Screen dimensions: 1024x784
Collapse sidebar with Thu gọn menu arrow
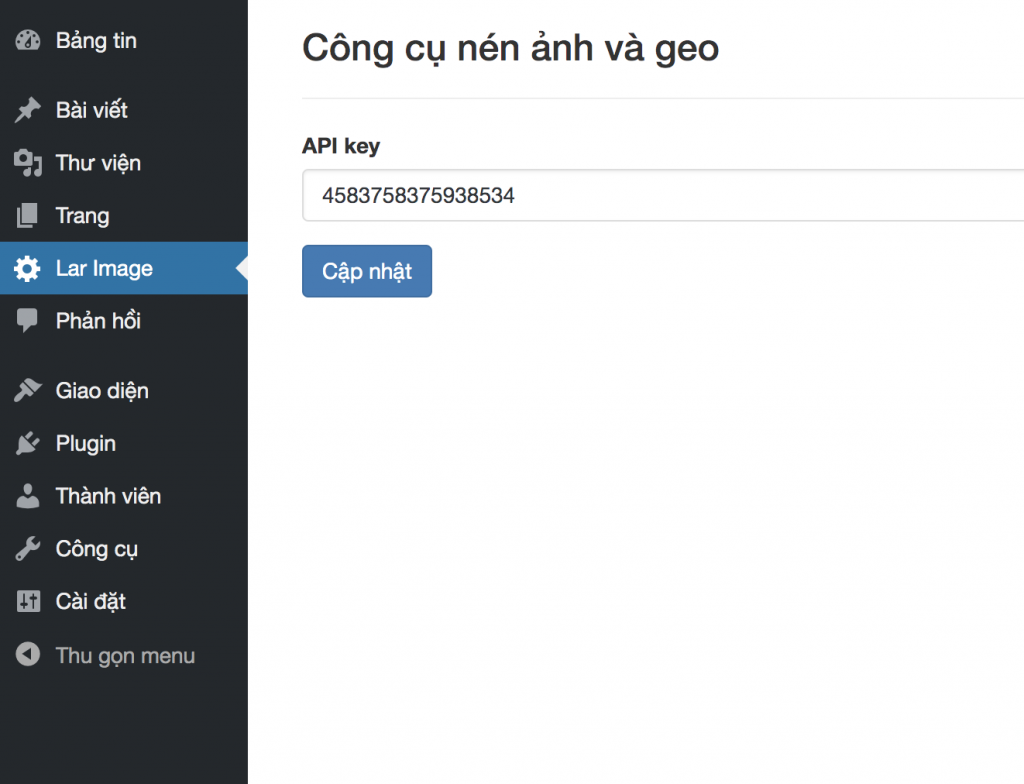(28, 656)
